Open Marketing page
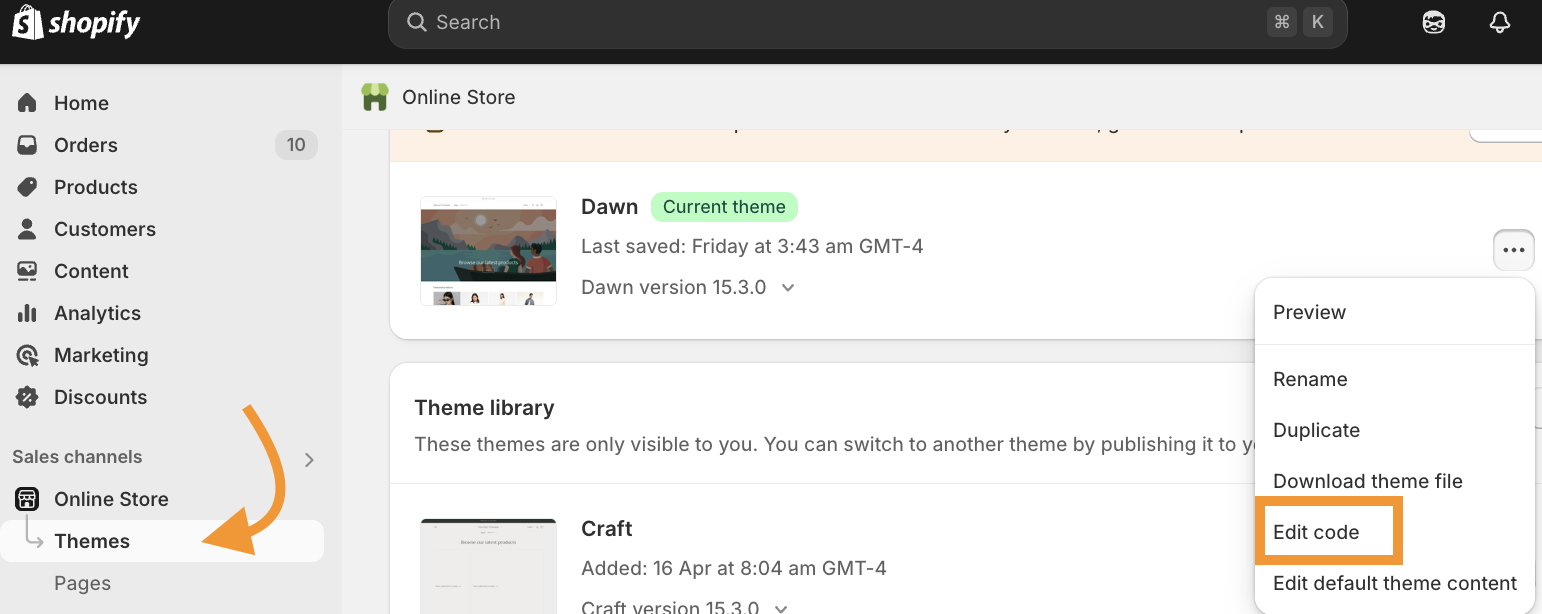Image resolution: width=1542 pixels, height=614 pixels. pyautogui.click(x=101, y=355)
